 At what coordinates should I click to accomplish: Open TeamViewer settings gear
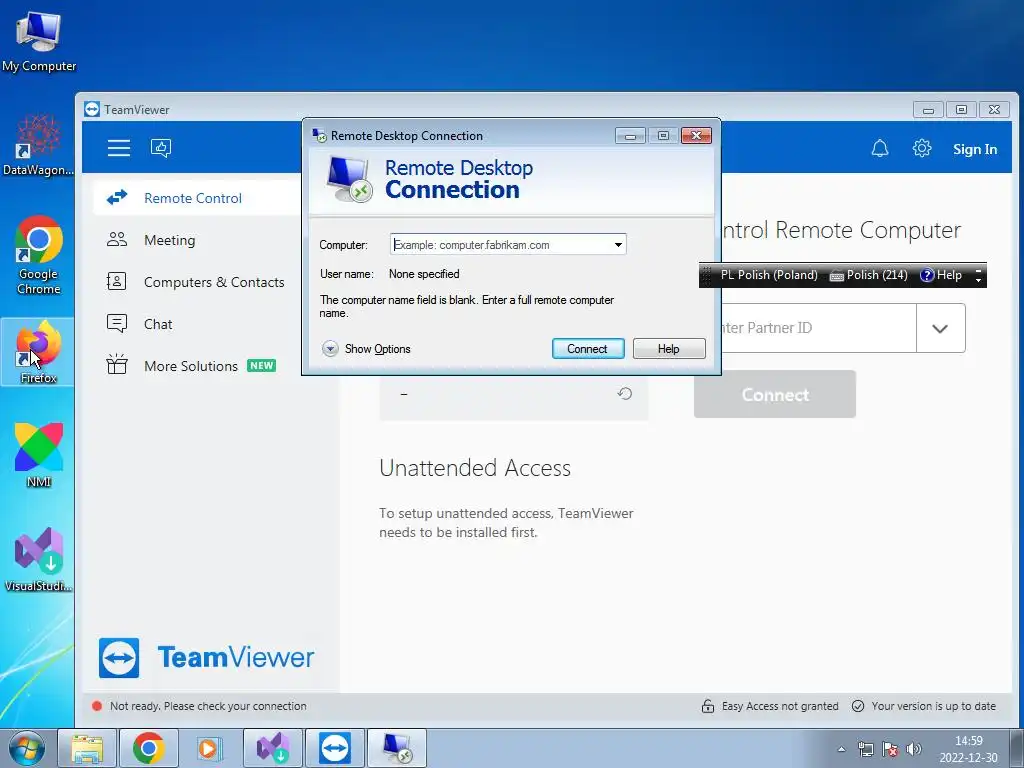point(921,148)
